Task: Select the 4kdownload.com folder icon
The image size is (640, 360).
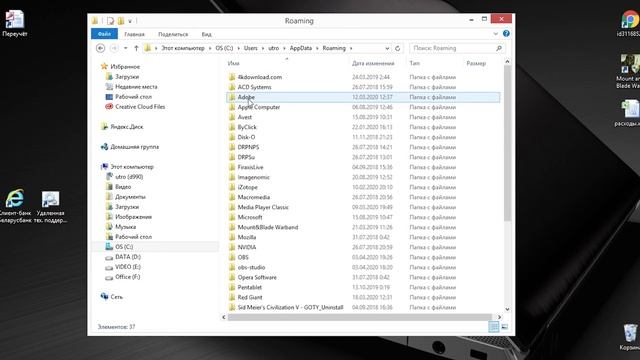Action: coord(232,77)
